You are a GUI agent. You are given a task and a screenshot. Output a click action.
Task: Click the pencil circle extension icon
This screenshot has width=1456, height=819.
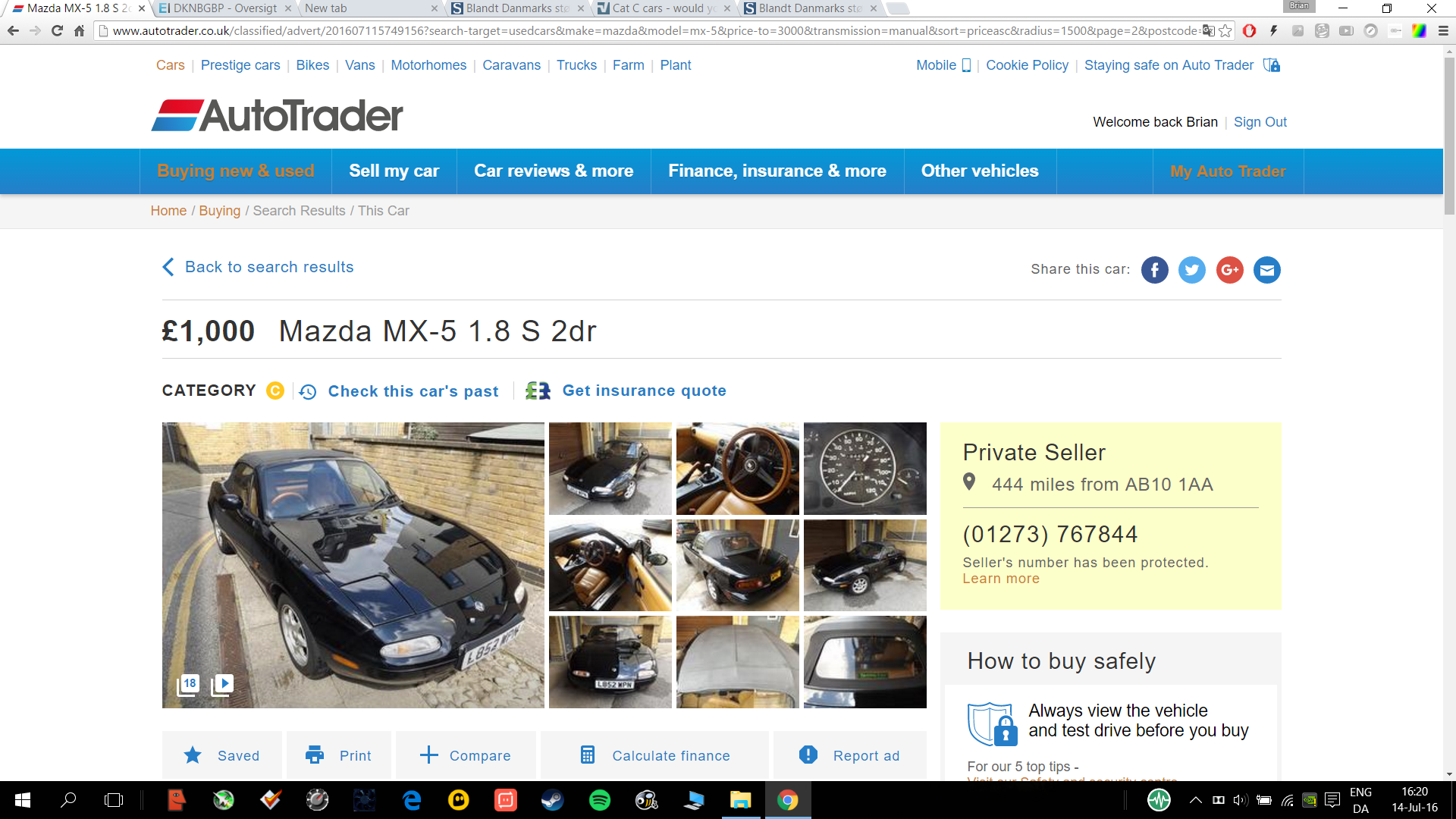[1370, 31]
